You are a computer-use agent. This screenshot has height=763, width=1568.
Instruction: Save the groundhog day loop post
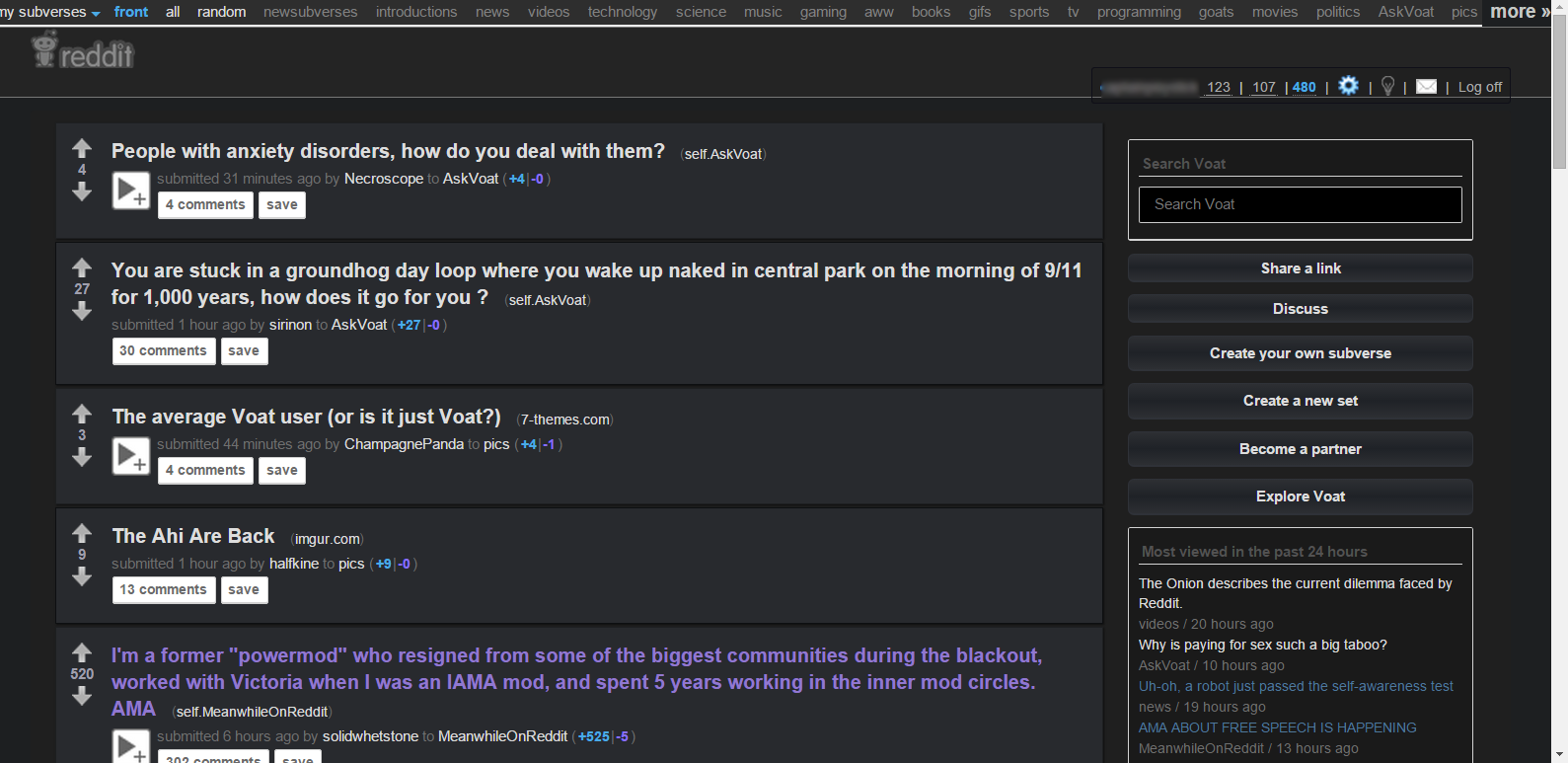(244, 350)
